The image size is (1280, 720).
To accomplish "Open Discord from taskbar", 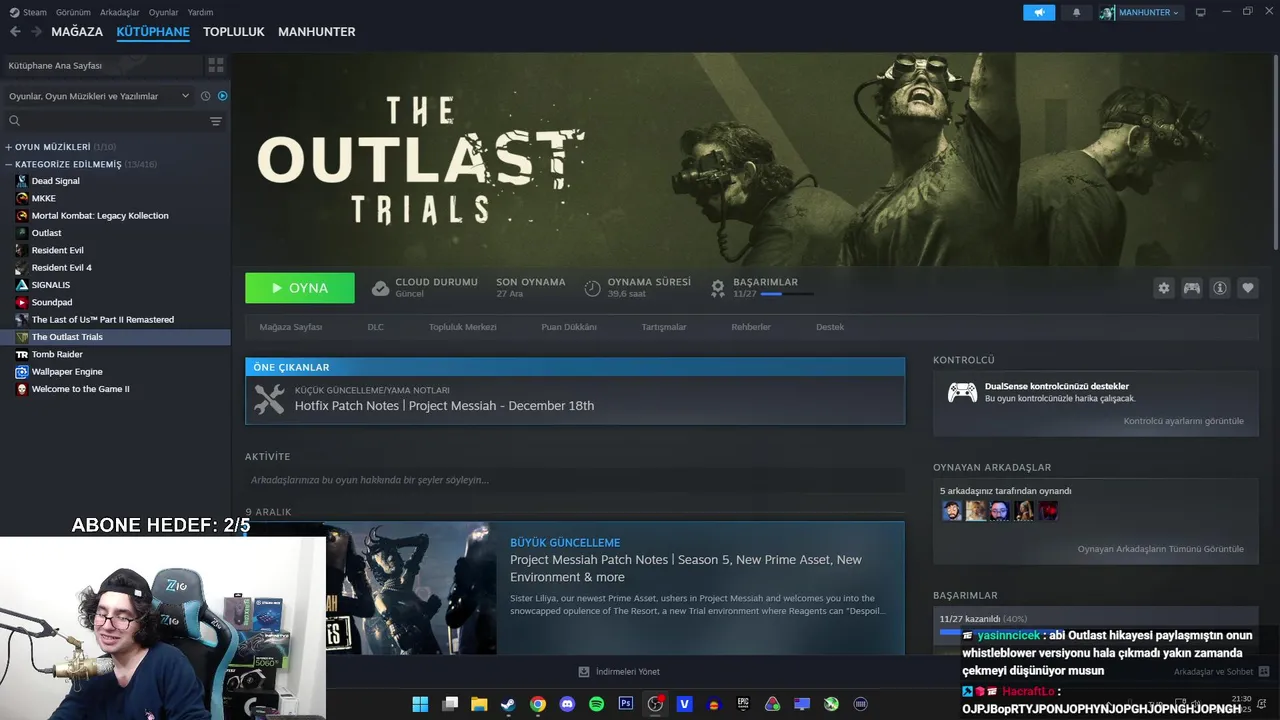I will (567, 704).
